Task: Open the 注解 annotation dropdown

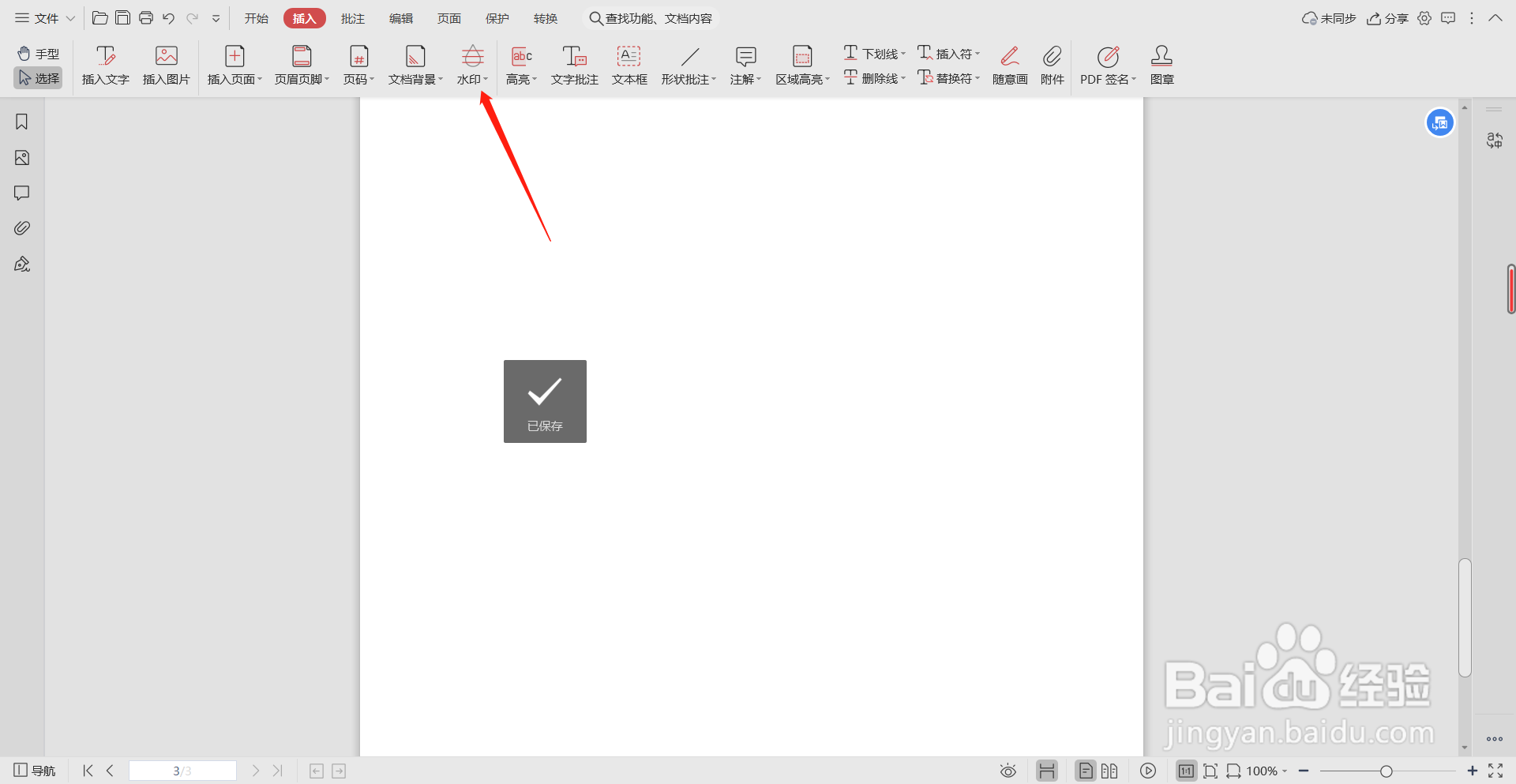Action: 746,66
